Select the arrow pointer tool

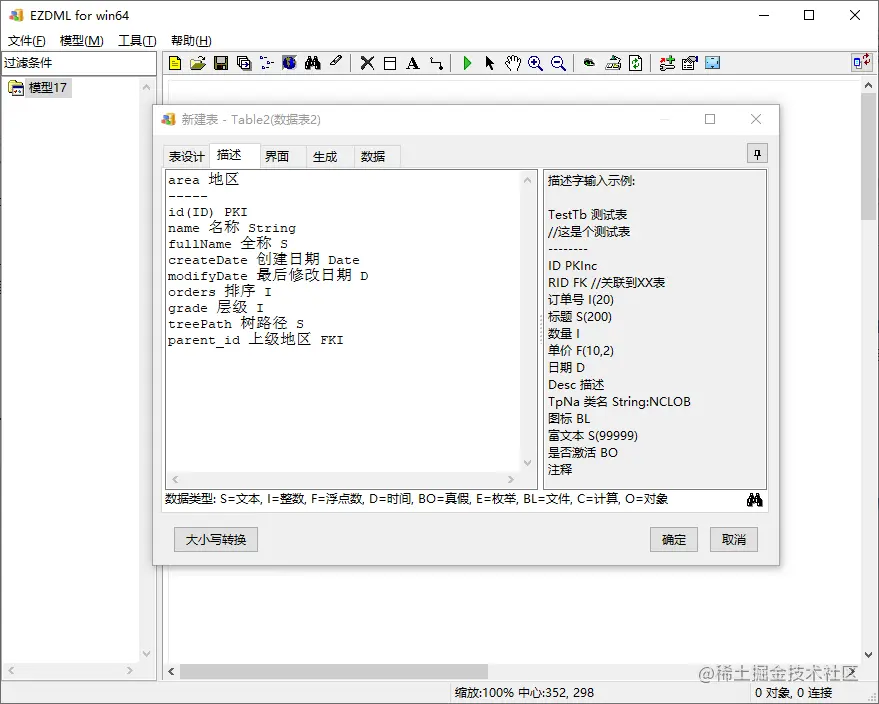(x=489, y=63)
